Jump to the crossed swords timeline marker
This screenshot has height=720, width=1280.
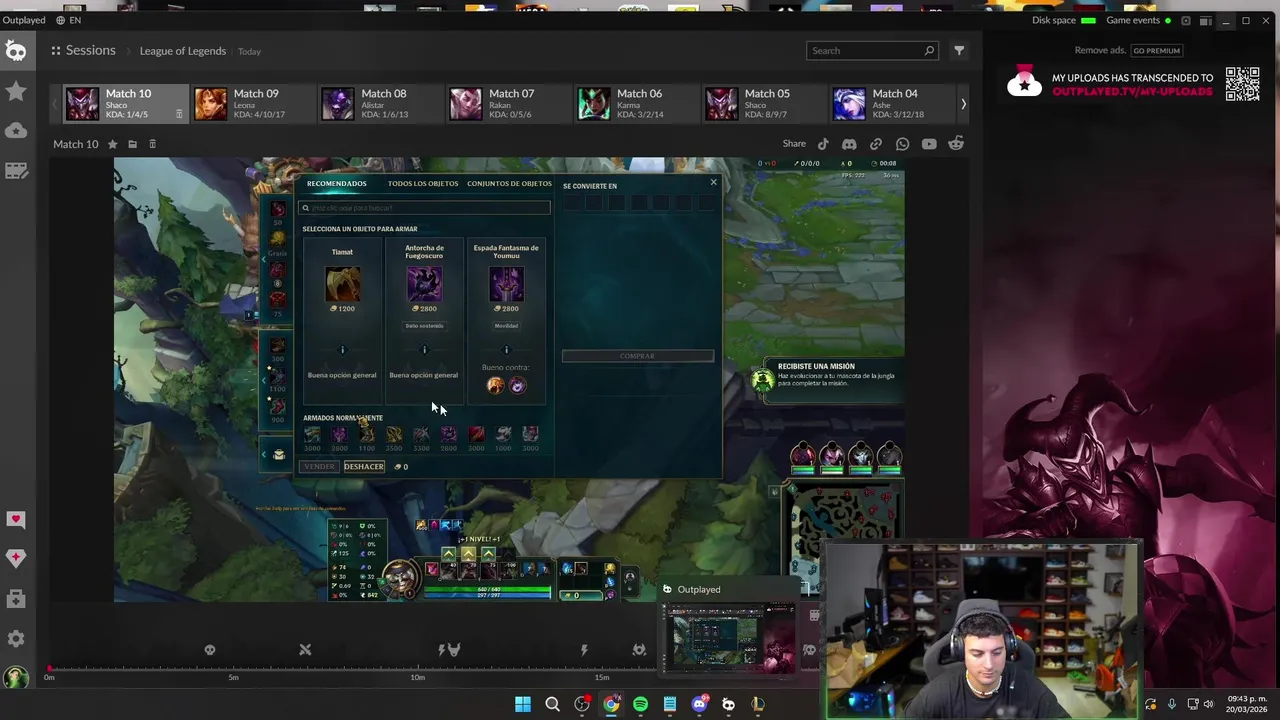pyautogui.click(x=305, y=650)
